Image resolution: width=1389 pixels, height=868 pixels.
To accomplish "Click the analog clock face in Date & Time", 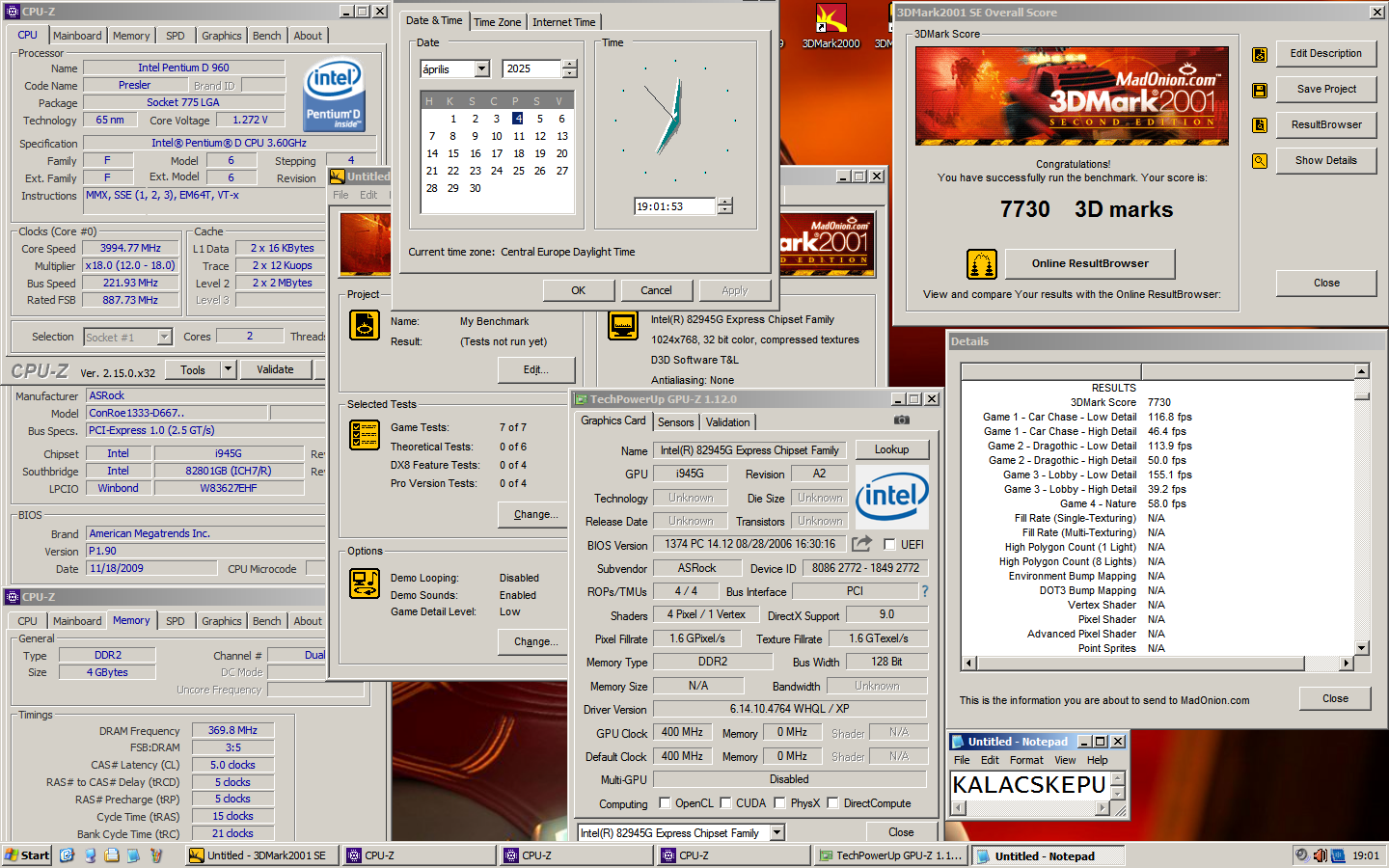I will point(677,118).
